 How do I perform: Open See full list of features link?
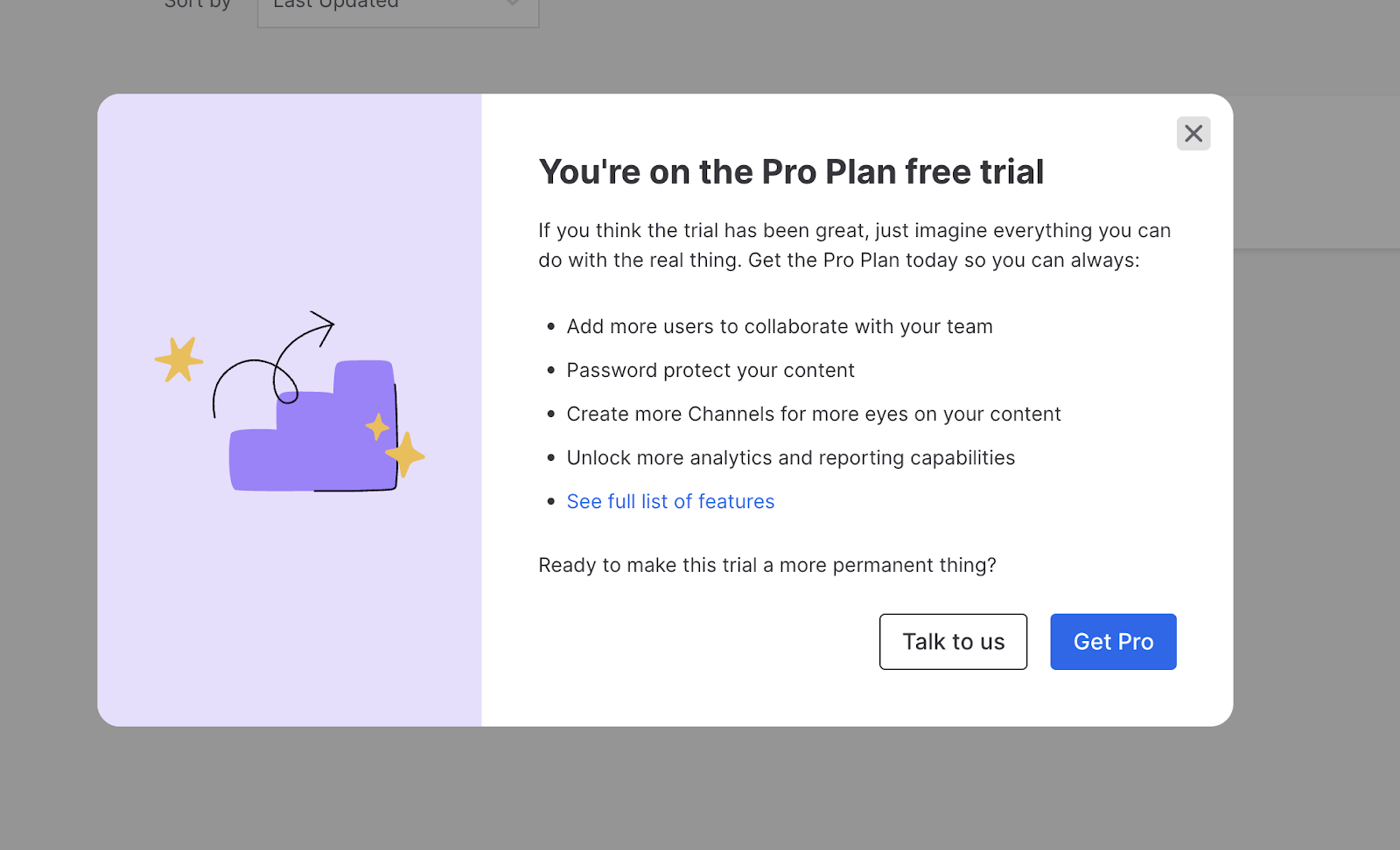coord(670,501)
